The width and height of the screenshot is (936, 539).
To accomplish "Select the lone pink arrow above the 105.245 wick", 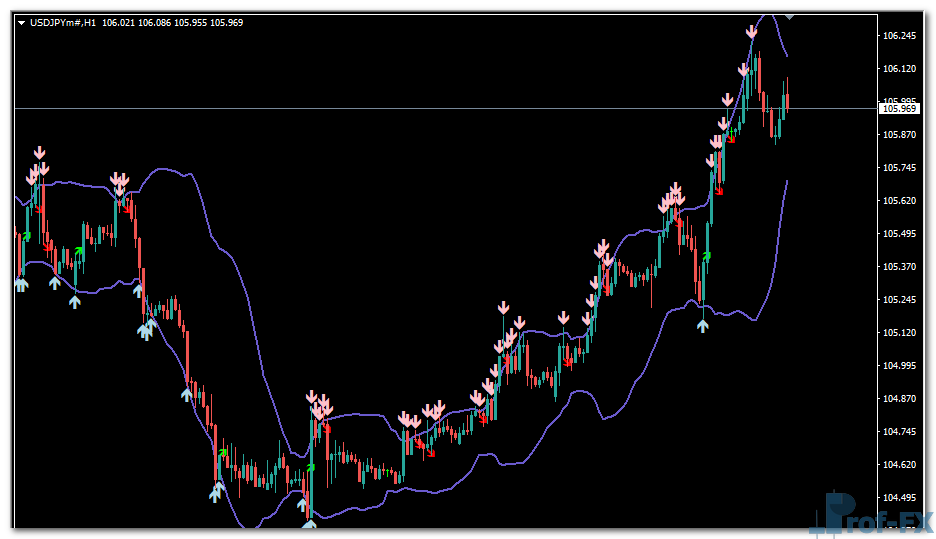I will coord(504,307).
